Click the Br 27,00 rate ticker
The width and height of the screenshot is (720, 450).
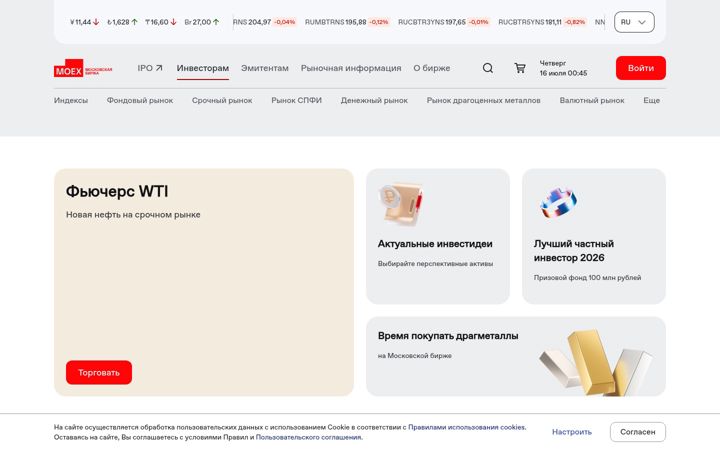click(x=202, y=22)
